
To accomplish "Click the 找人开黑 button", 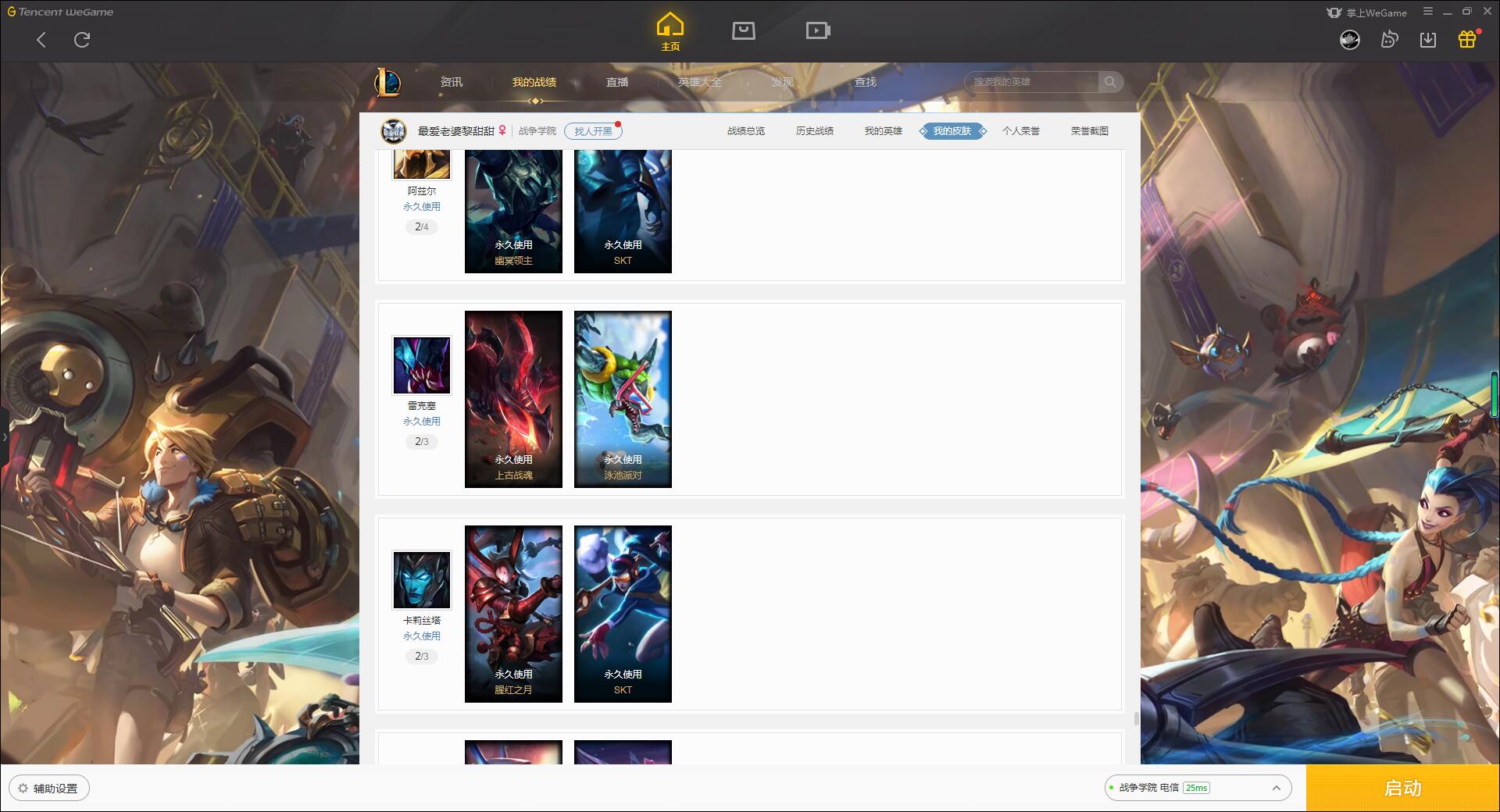I will pos(593,131).
